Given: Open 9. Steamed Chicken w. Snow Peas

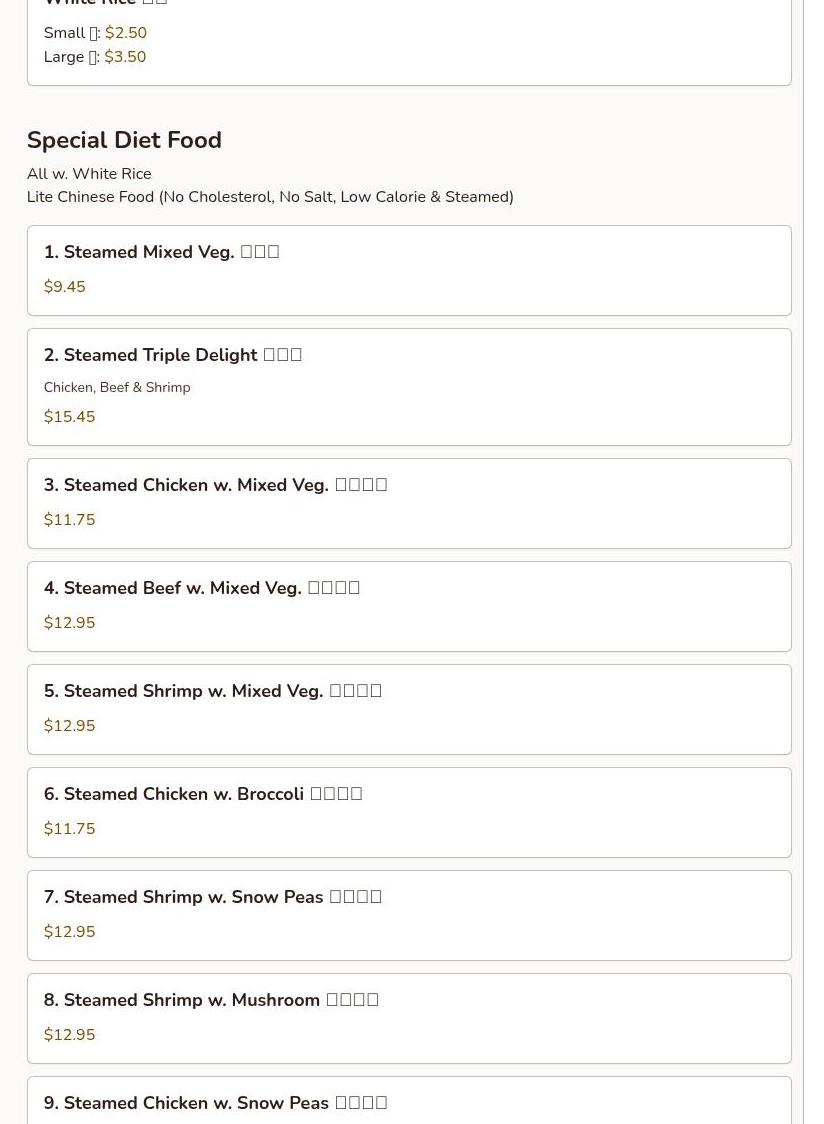Looking at the screenshot, I should coord(409,1100).
